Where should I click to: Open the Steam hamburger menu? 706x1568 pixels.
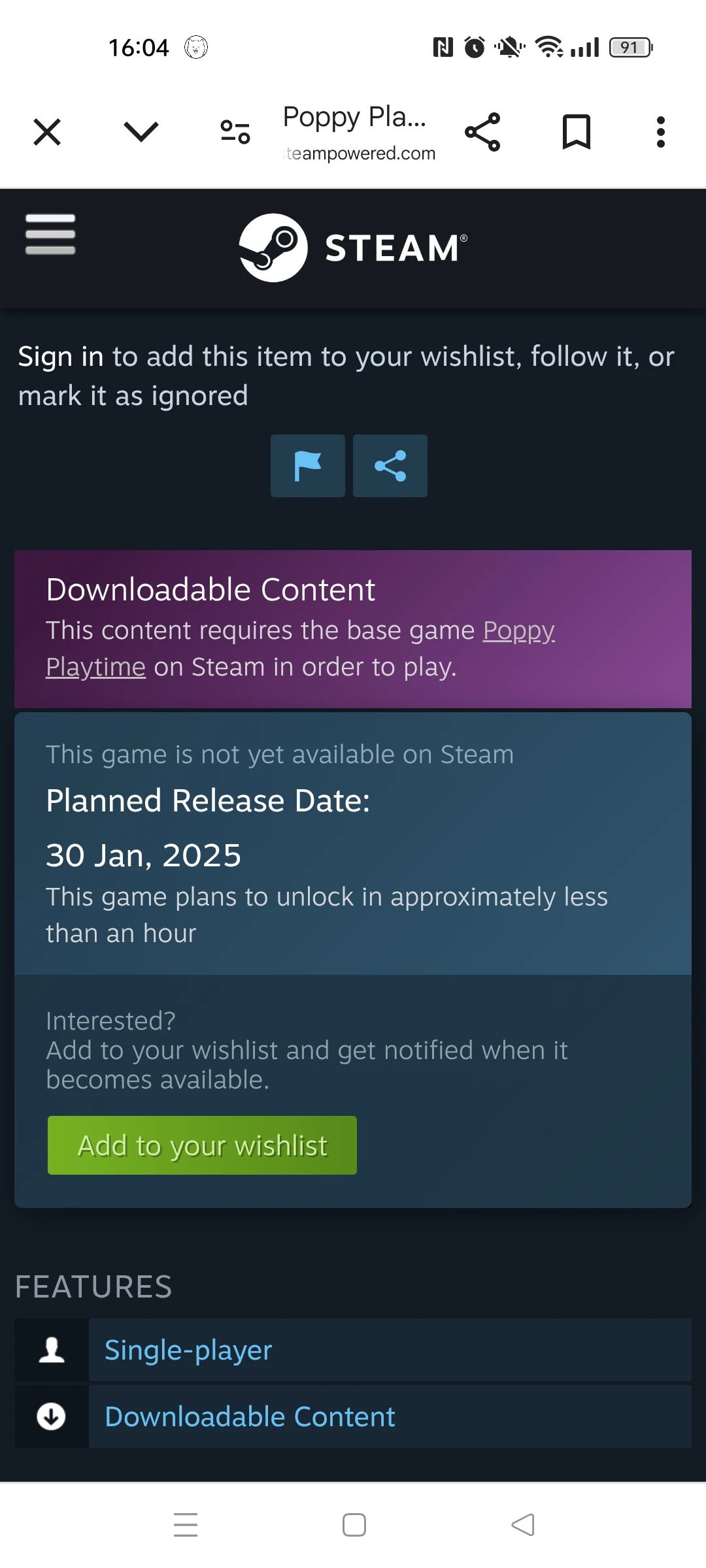coord(50,234)
